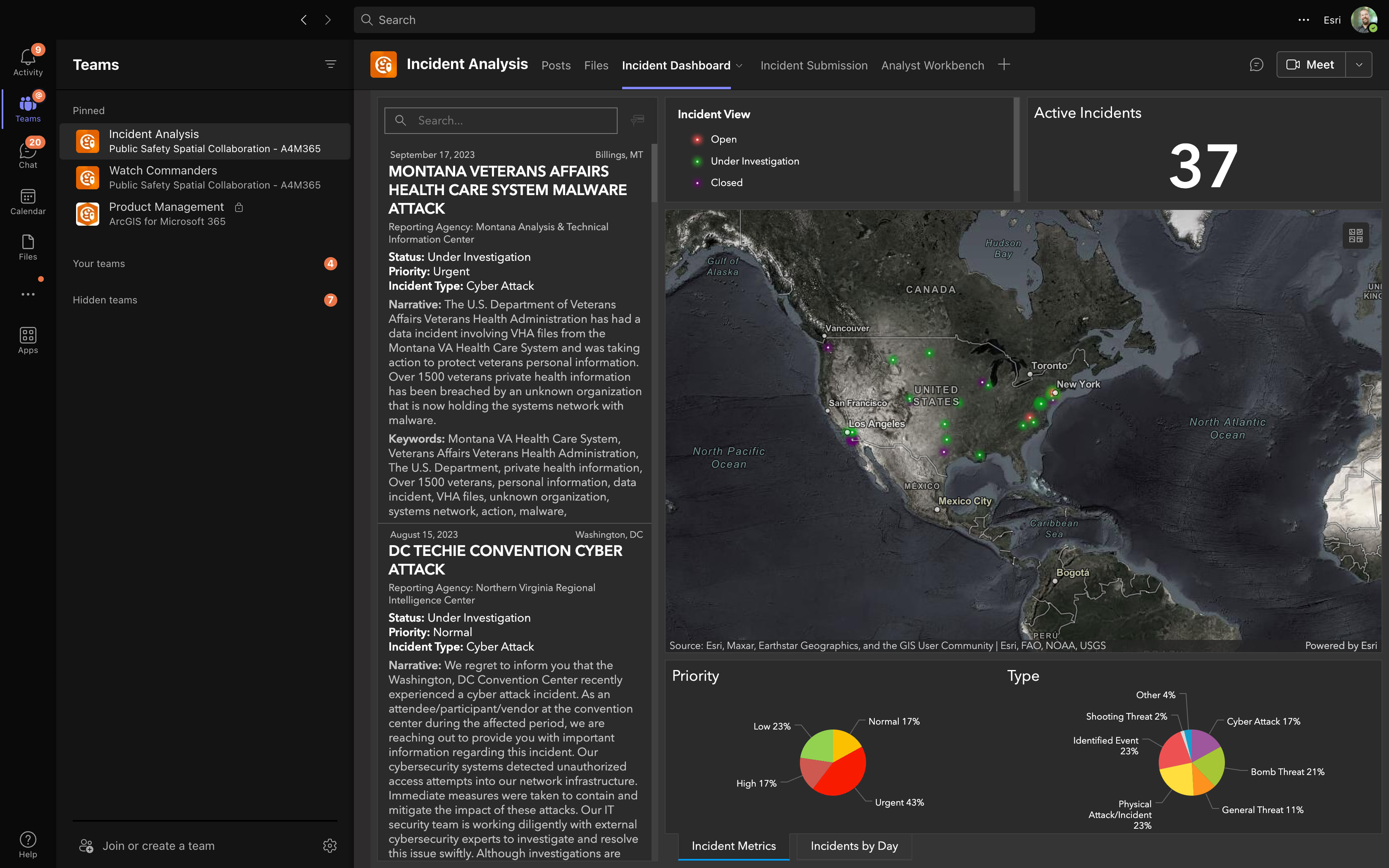1389x868 pixels.
Task: Switch to the Incidents by Day tab
Action: (854, 846)
